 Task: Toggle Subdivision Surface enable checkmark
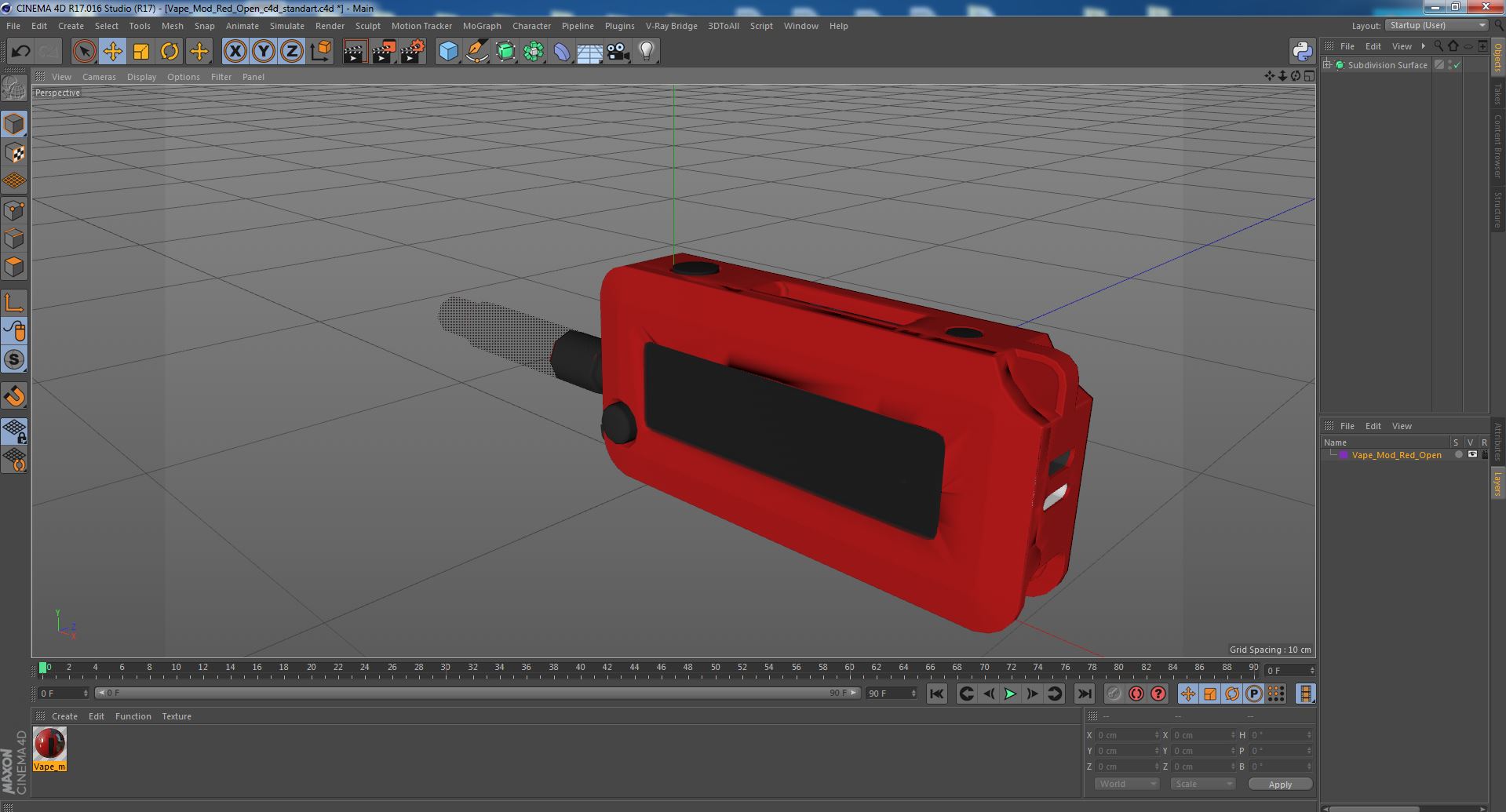point(1457,65)
